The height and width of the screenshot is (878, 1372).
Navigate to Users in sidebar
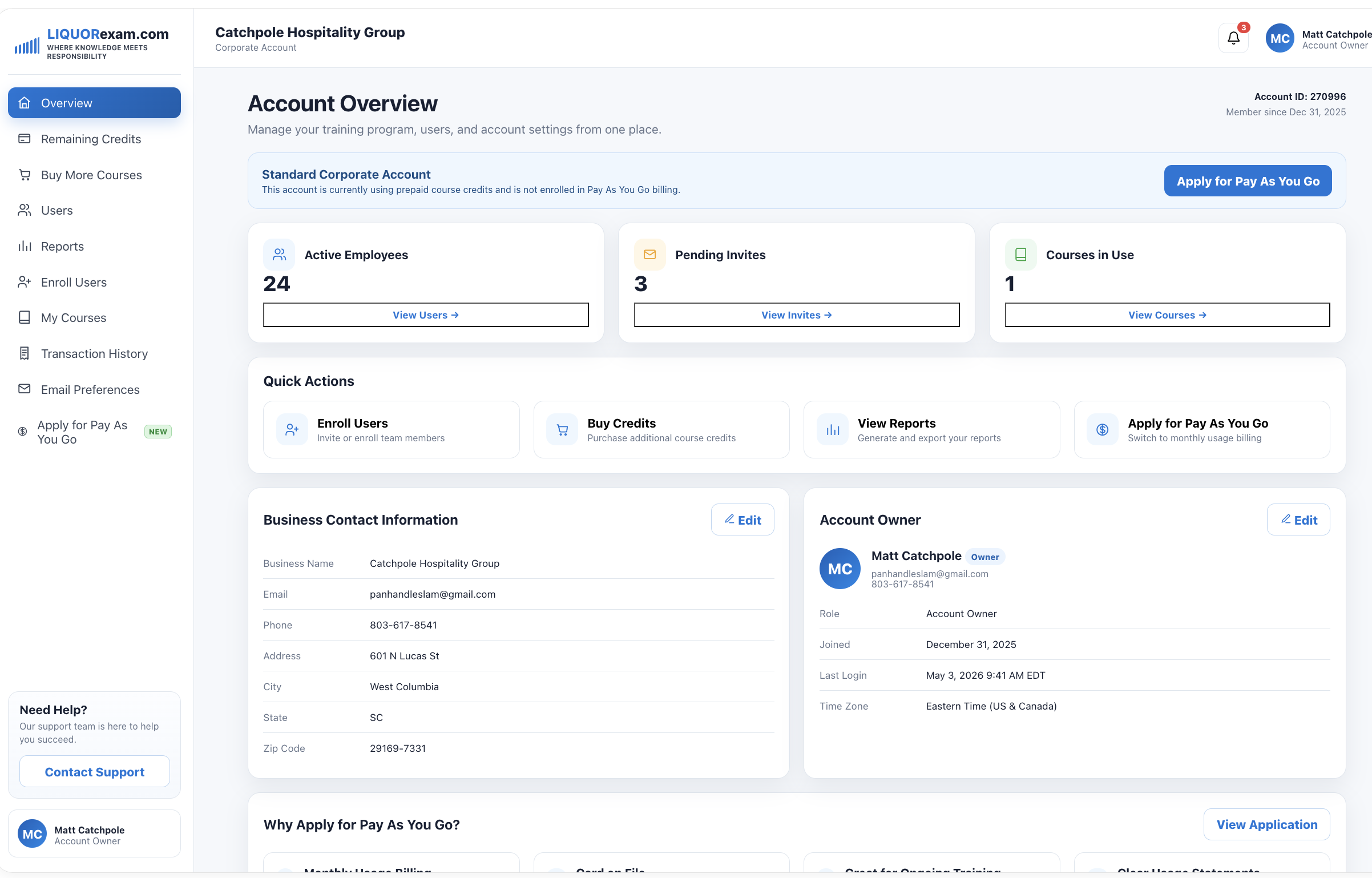pos(94,210)
